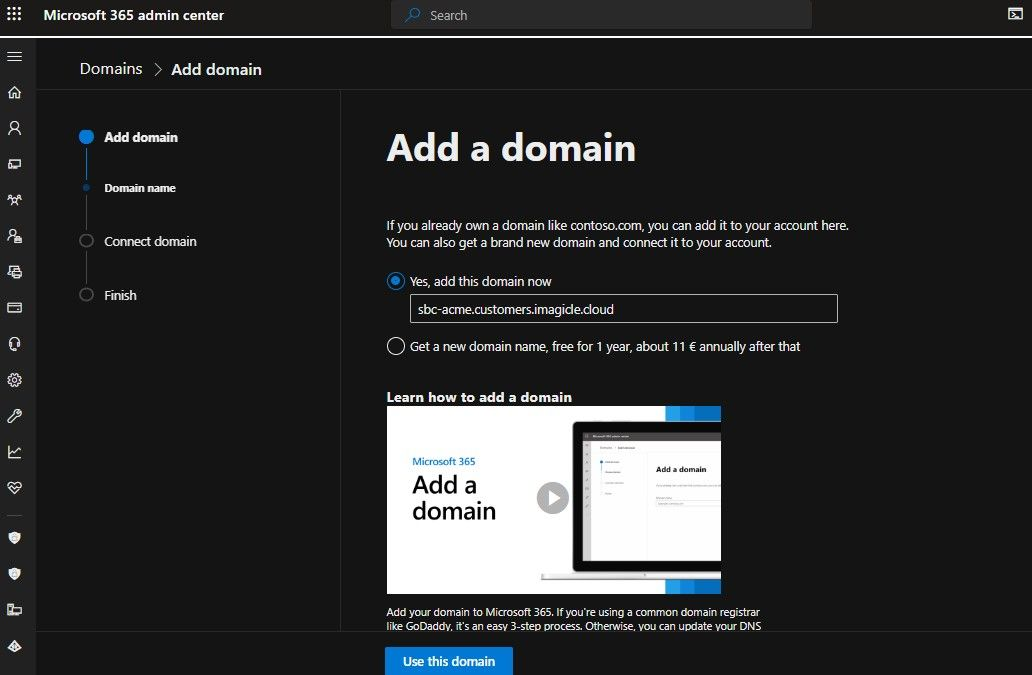Go to Home in the sidebar

pos(14,93)
